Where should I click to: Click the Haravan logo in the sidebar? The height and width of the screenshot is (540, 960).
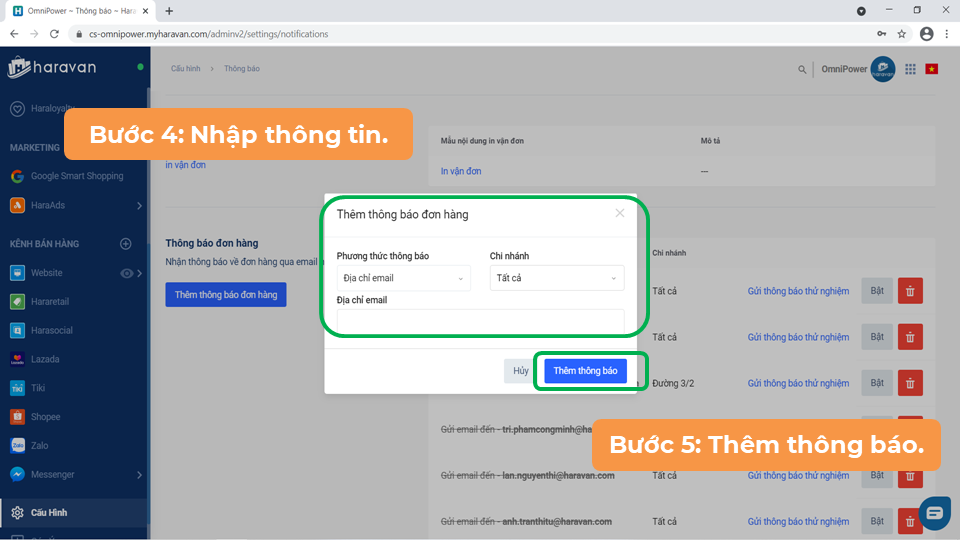(x=52, y=67)
